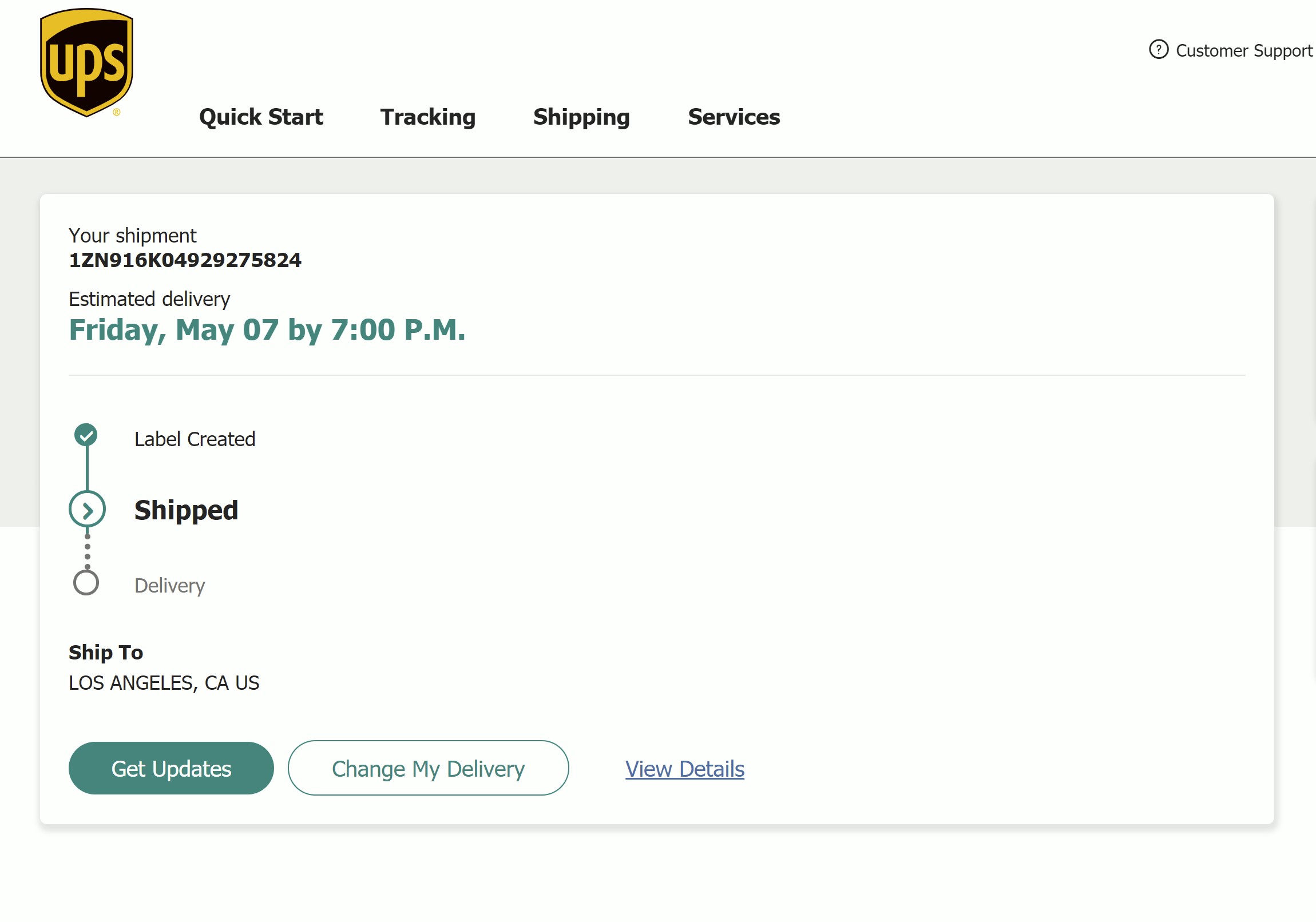The height and width of the screenshot is (922, 1316).
Task: Click the circled arrow beside Shipped
Action: click(87, 509)
